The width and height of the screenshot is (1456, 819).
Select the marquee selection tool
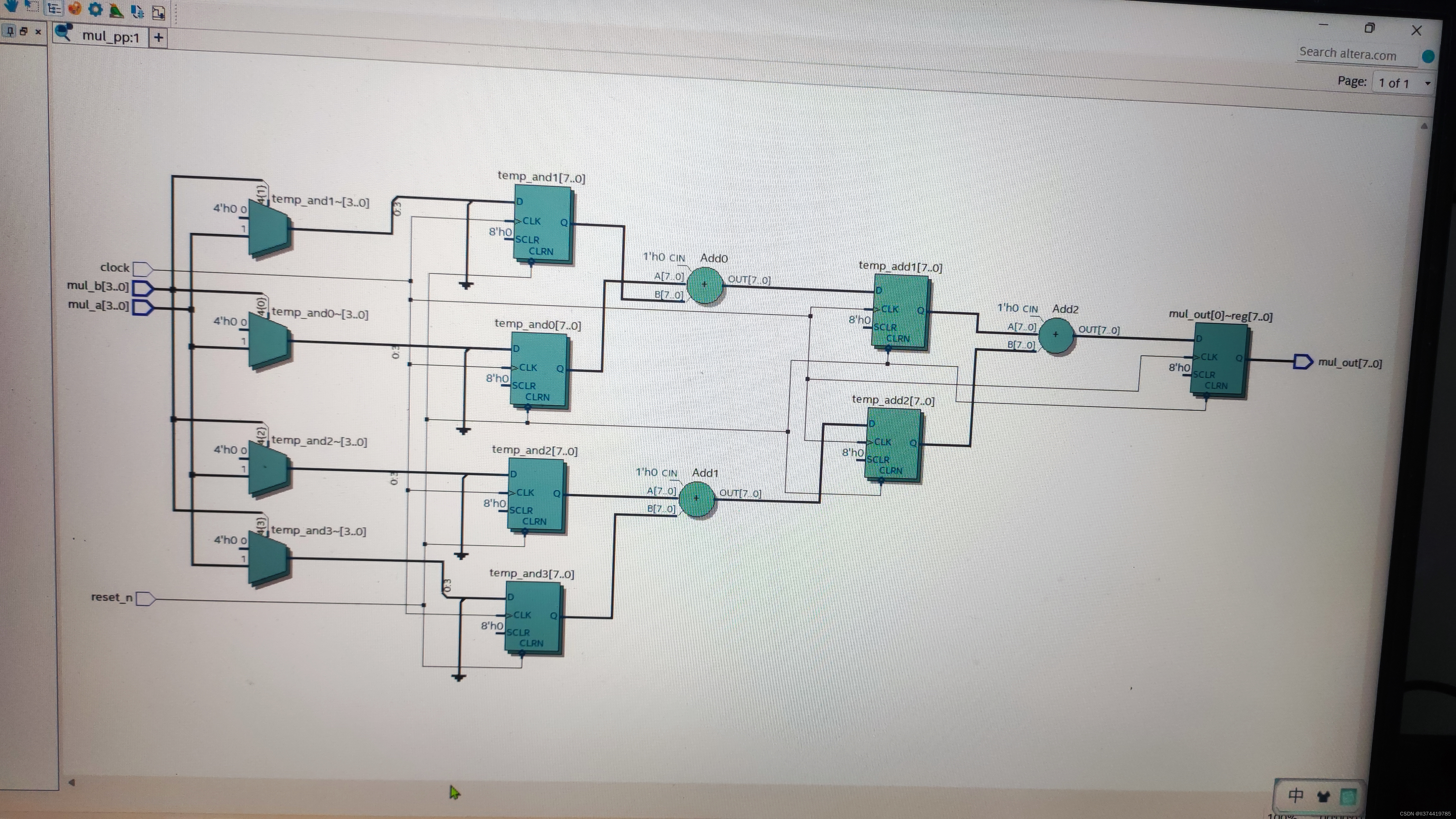coord(32,7)
